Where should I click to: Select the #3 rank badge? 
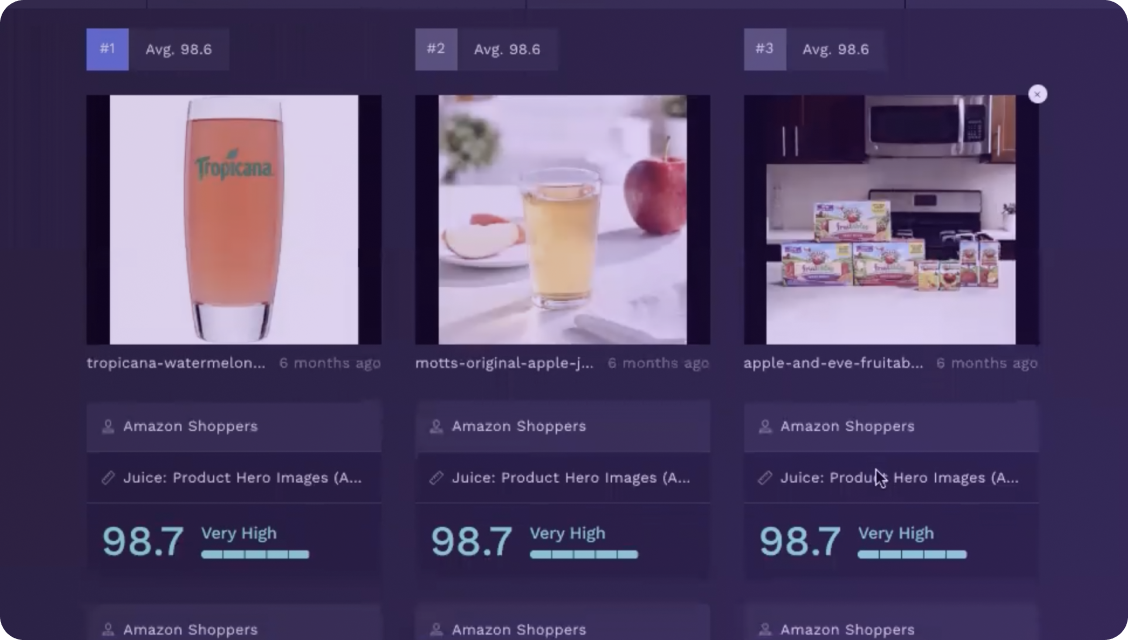click(x=765, y=49)
